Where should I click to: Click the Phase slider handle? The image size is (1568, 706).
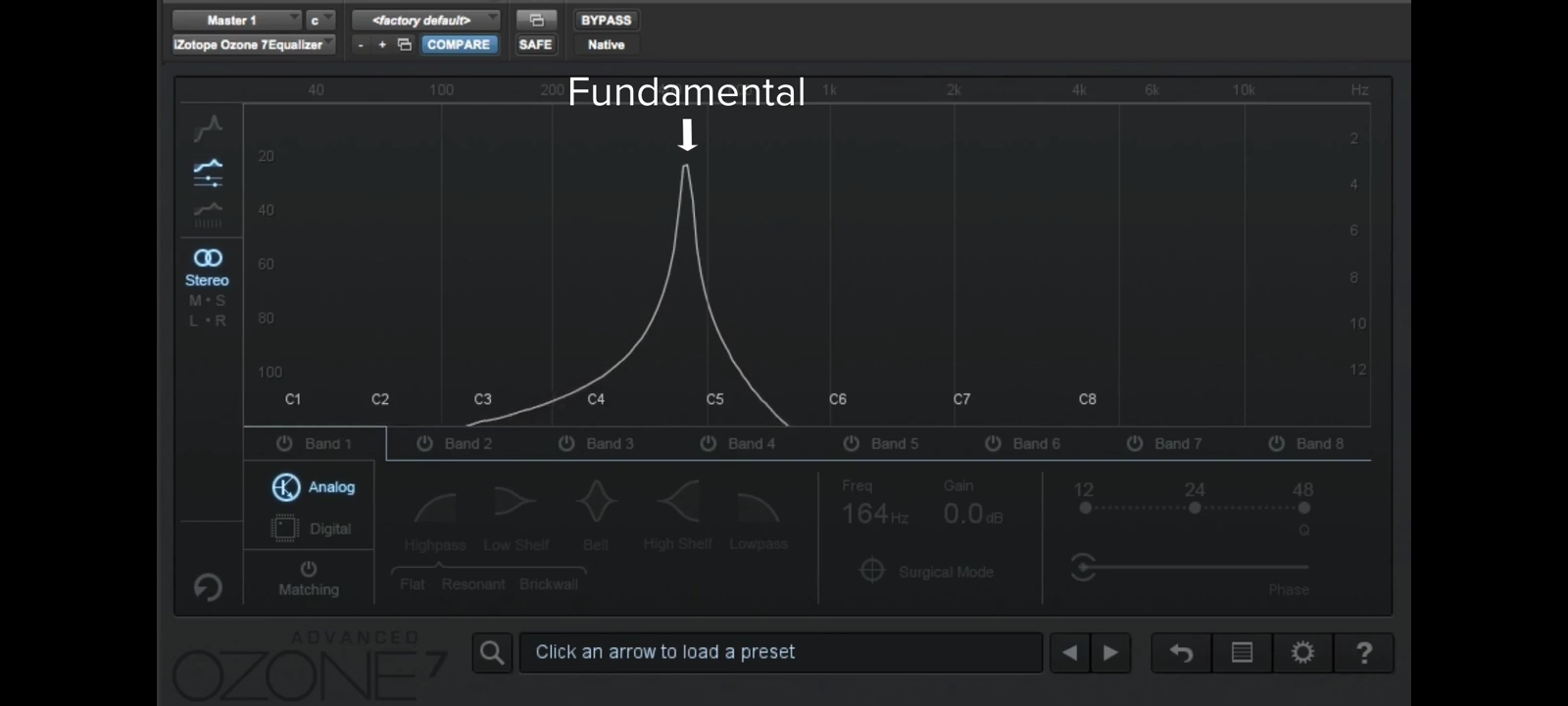coord(1083,567)
